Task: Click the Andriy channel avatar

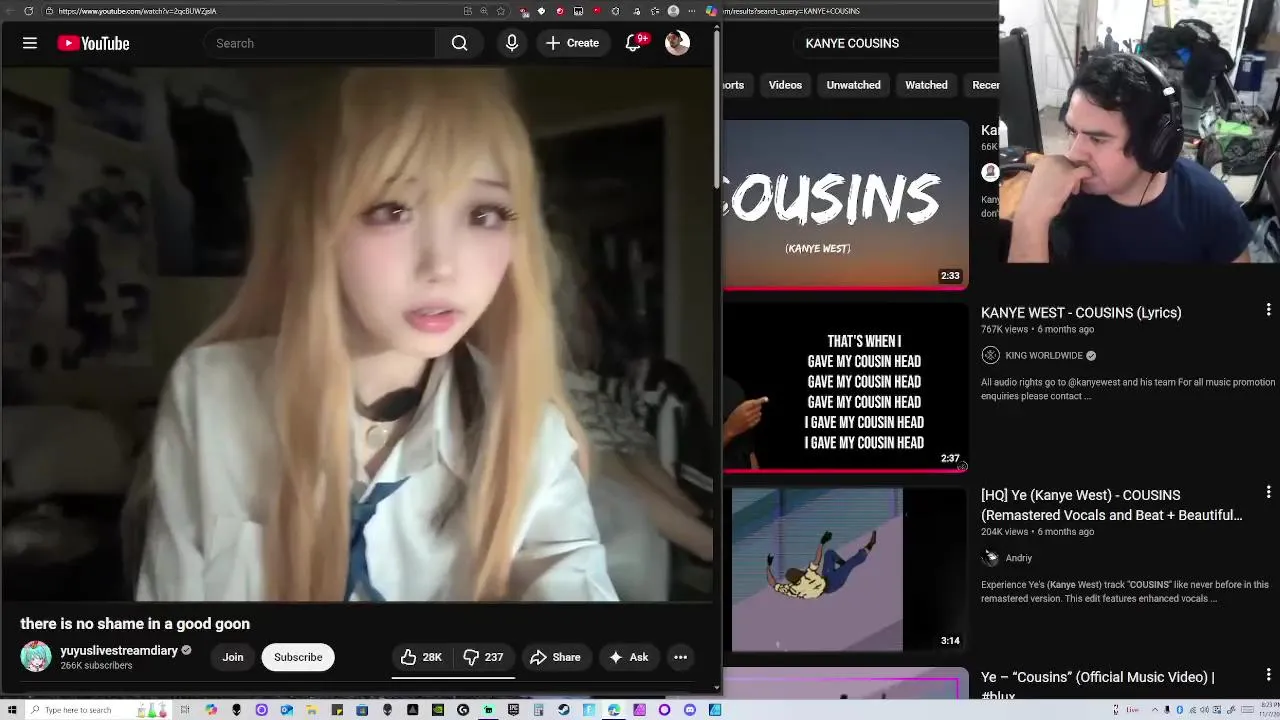Action: [x=990, y=558]
